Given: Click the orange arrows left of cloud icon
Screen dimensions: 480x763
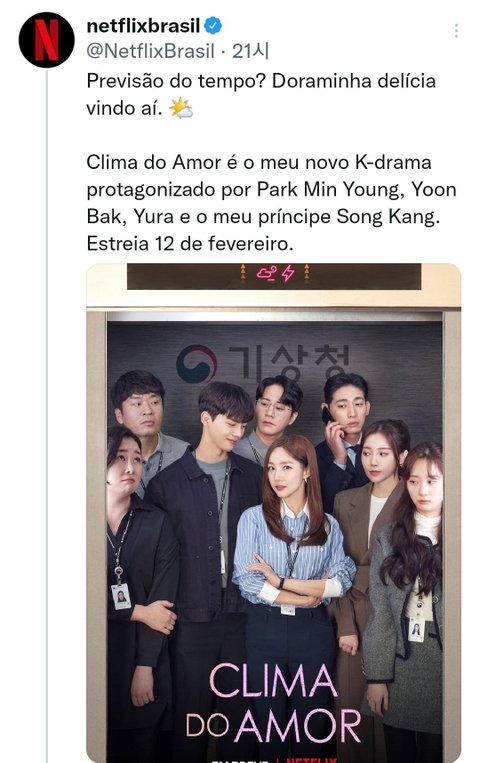Looking at the screenshot, I should pyautogui.click(x=243, y=273).
